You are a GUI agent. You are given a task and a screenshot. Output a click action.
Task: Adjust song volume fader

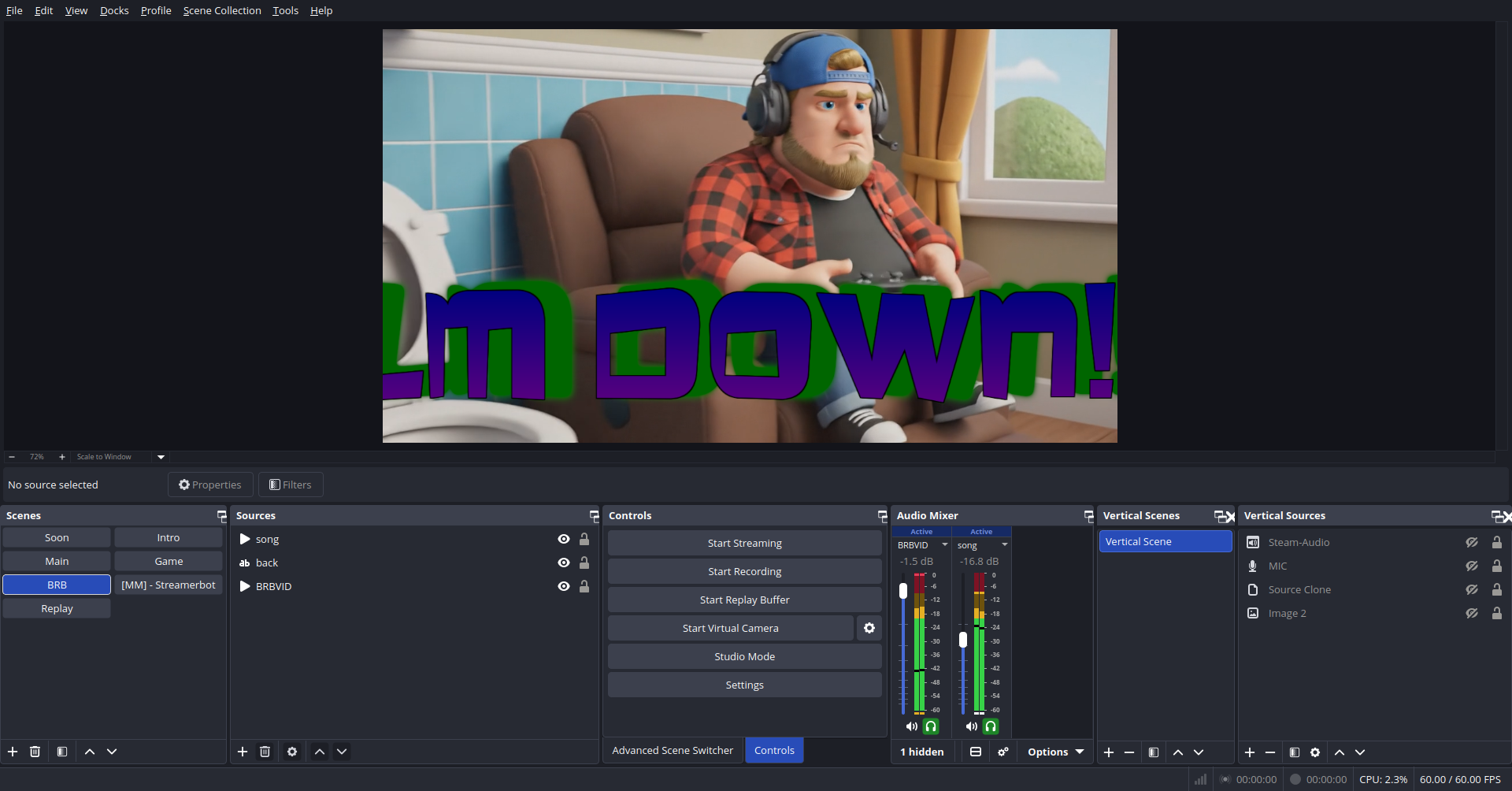click(963, 640)
